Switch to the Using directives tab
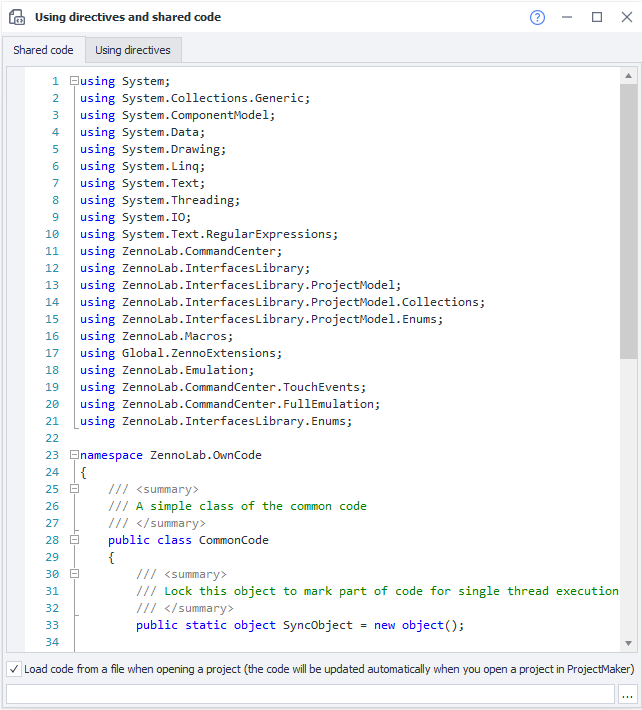The width and height of the screenshot is (642, 710). 133,50
